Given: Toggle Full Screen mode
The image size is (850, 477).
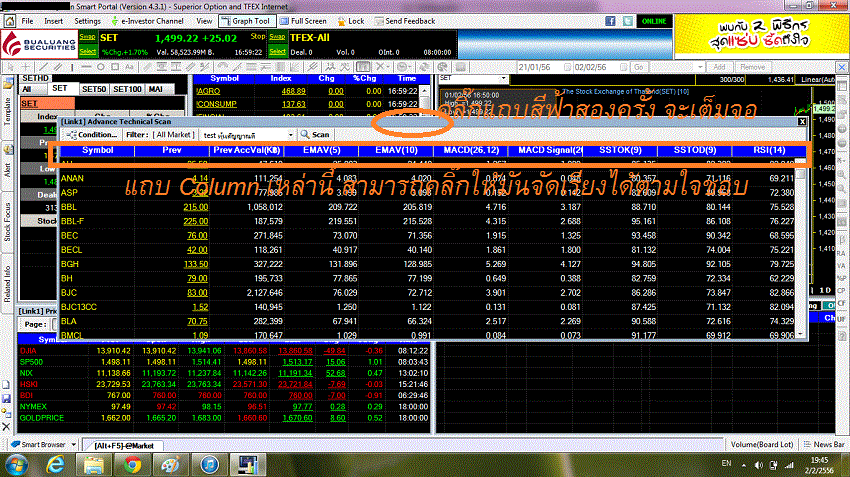Looking at the screenshot, I should click(303, 21).
